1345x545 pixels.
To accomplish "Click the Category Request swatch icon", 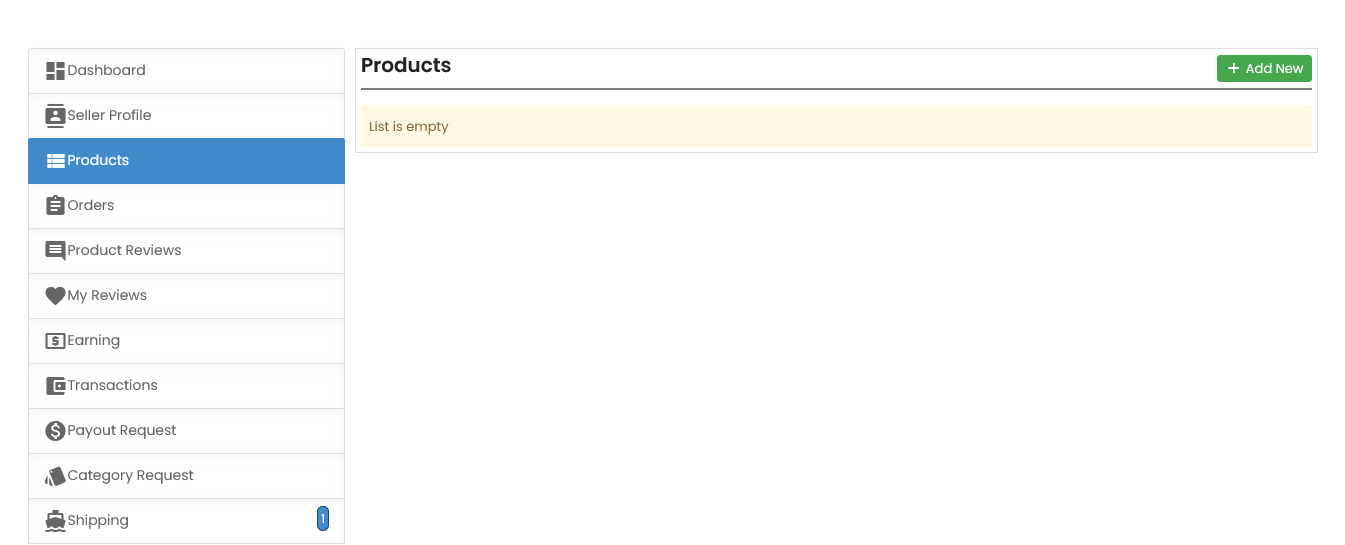I will [55, 476].
